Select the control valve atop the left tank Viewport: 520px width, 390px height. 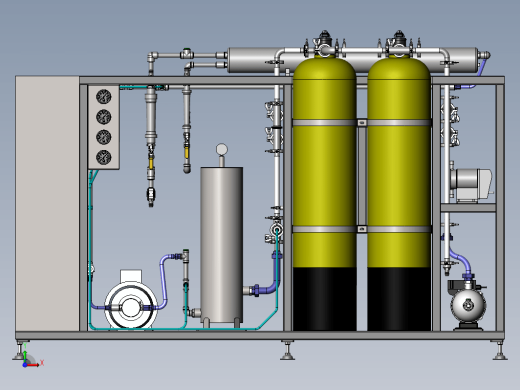click(x=324, y=43)
